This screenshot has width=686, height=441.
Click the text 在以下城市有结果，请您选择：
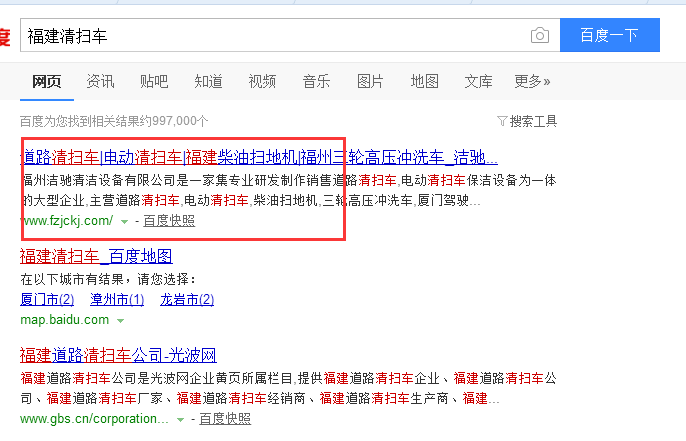tap(108, 279)
